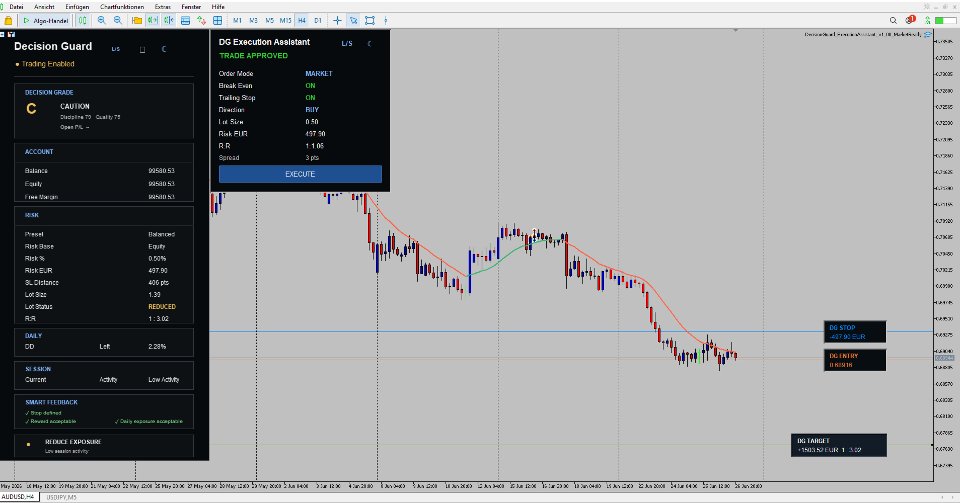
Task: Click the blue grid toolbar icon
Action: coord(217,20)
